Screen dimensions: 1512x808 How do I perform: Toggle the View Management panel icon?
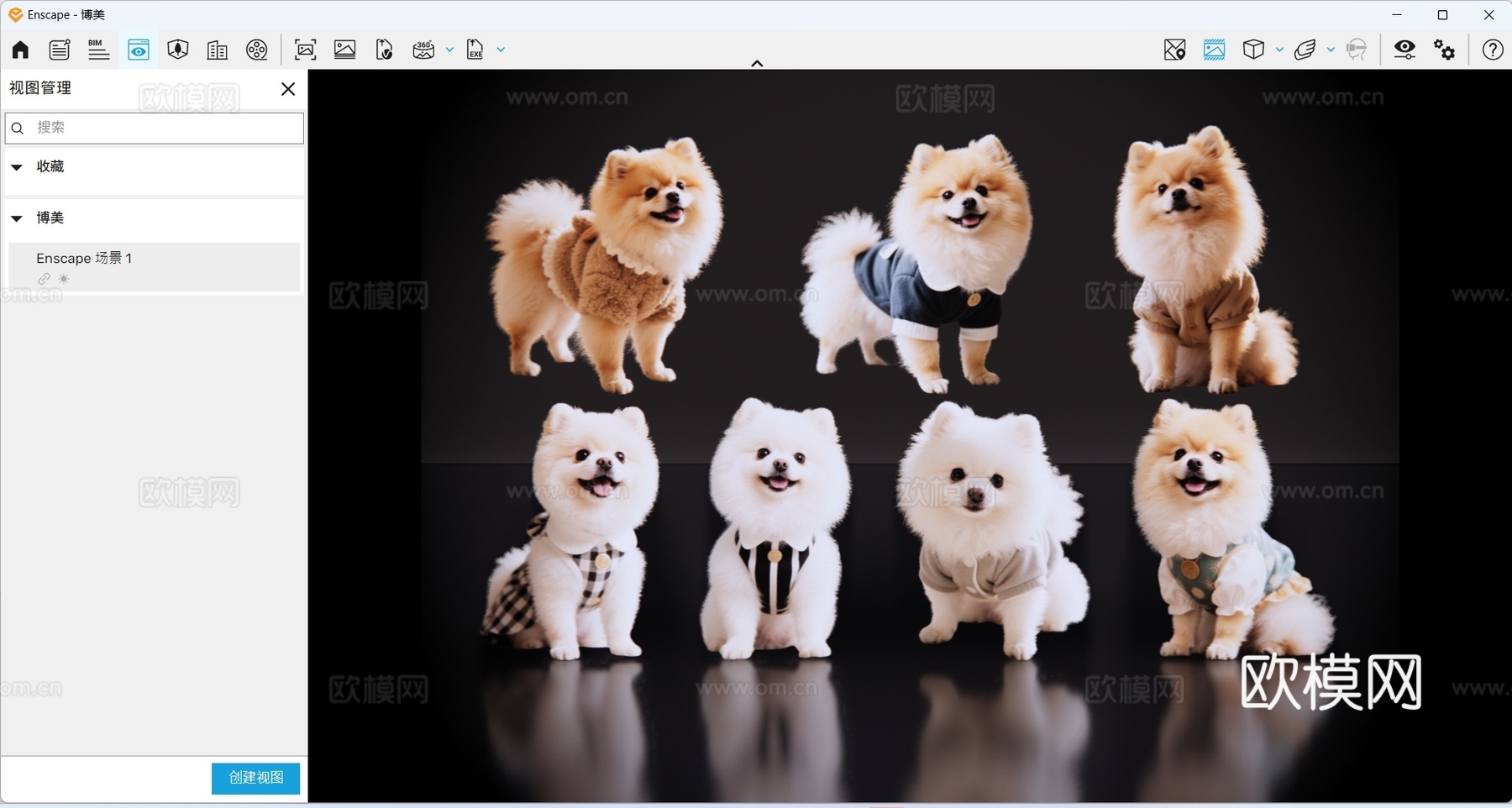[139, 50]
